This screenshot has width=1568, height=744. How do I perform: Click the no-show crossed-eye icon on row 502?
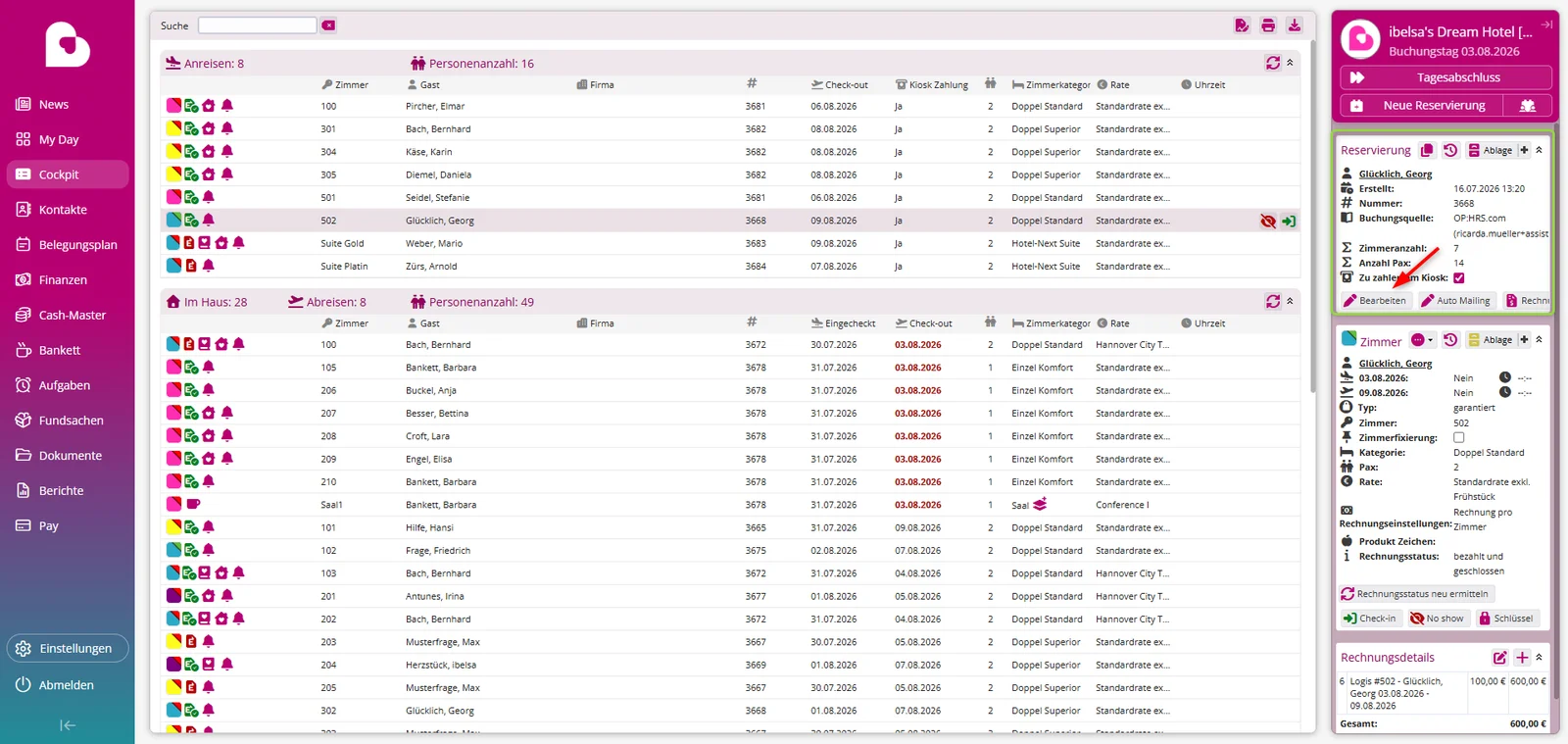tap(1268, 222)
